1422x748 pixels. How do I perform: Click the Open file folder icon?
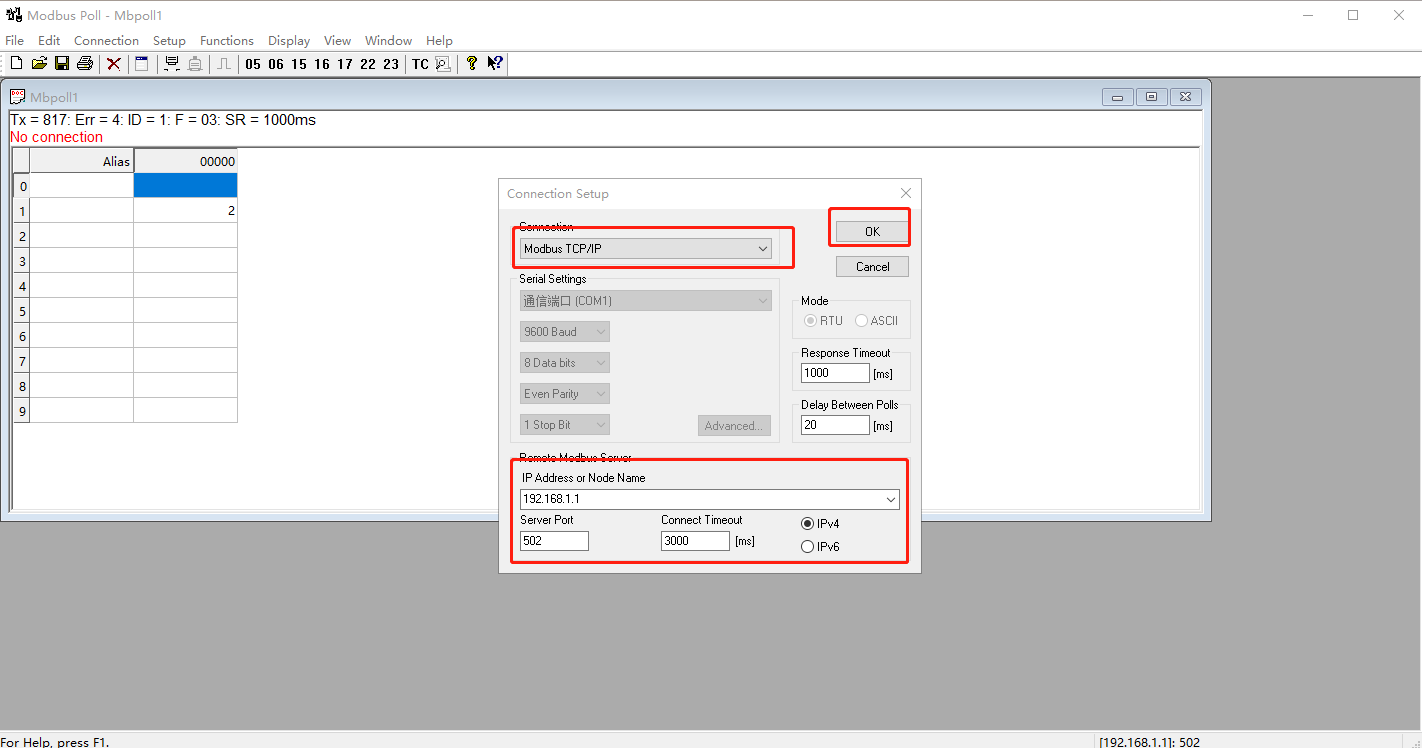tap(39, 64)
